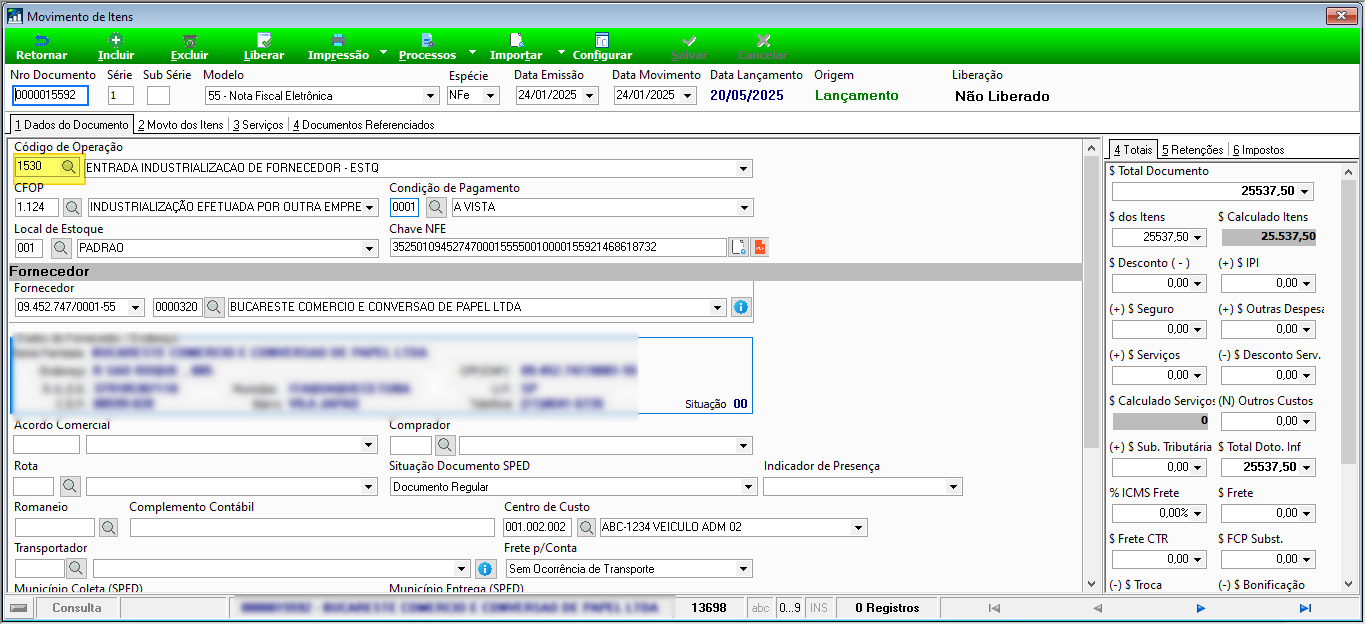Screen dimensions: 1366x625
Task: Click the Nro Documento input field
Action: pyautogui.click(x=51, y=96)
